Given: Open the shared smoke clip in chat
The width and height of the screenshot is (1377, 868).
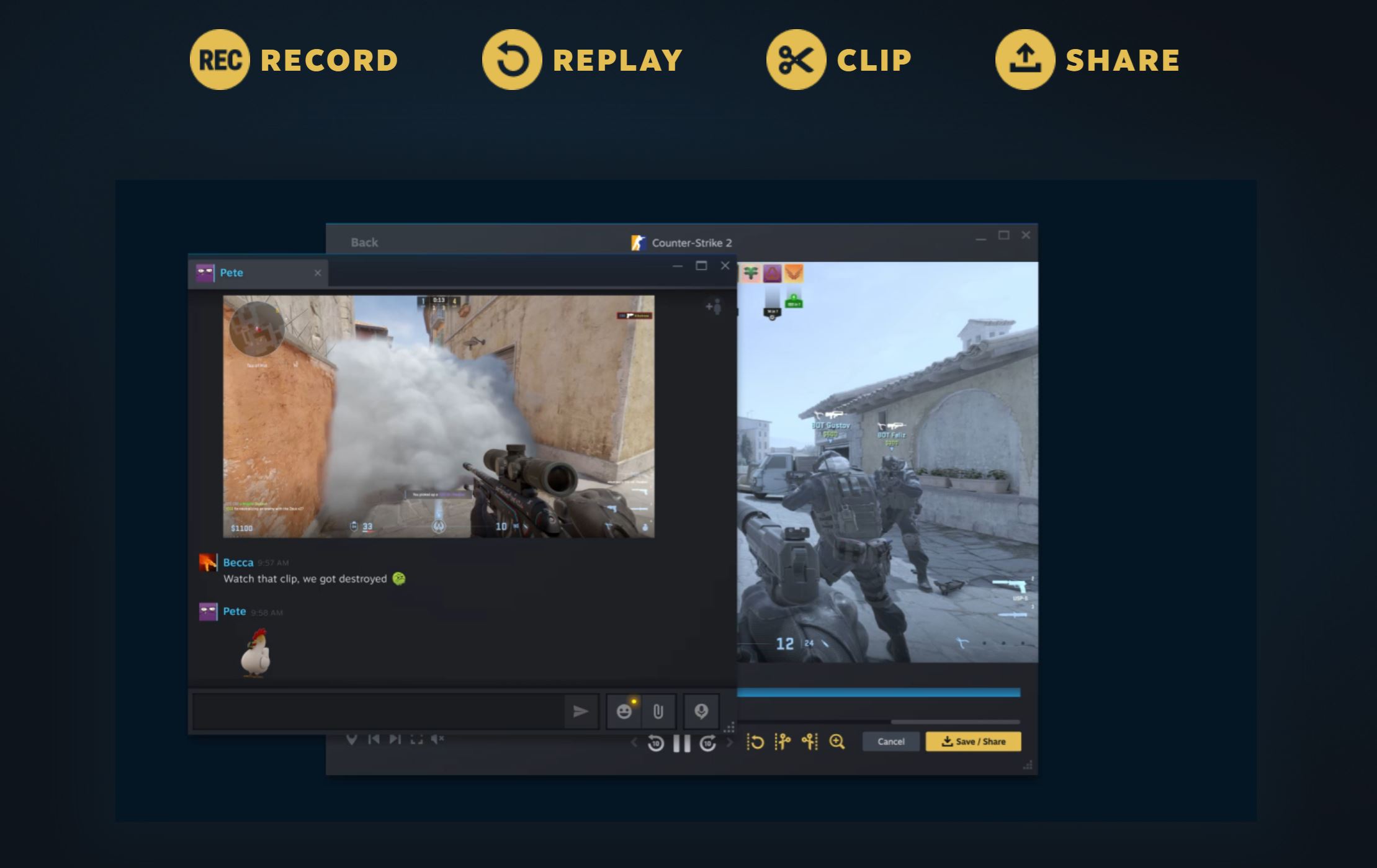Looking at the screenshot, I should click(439, 416).
